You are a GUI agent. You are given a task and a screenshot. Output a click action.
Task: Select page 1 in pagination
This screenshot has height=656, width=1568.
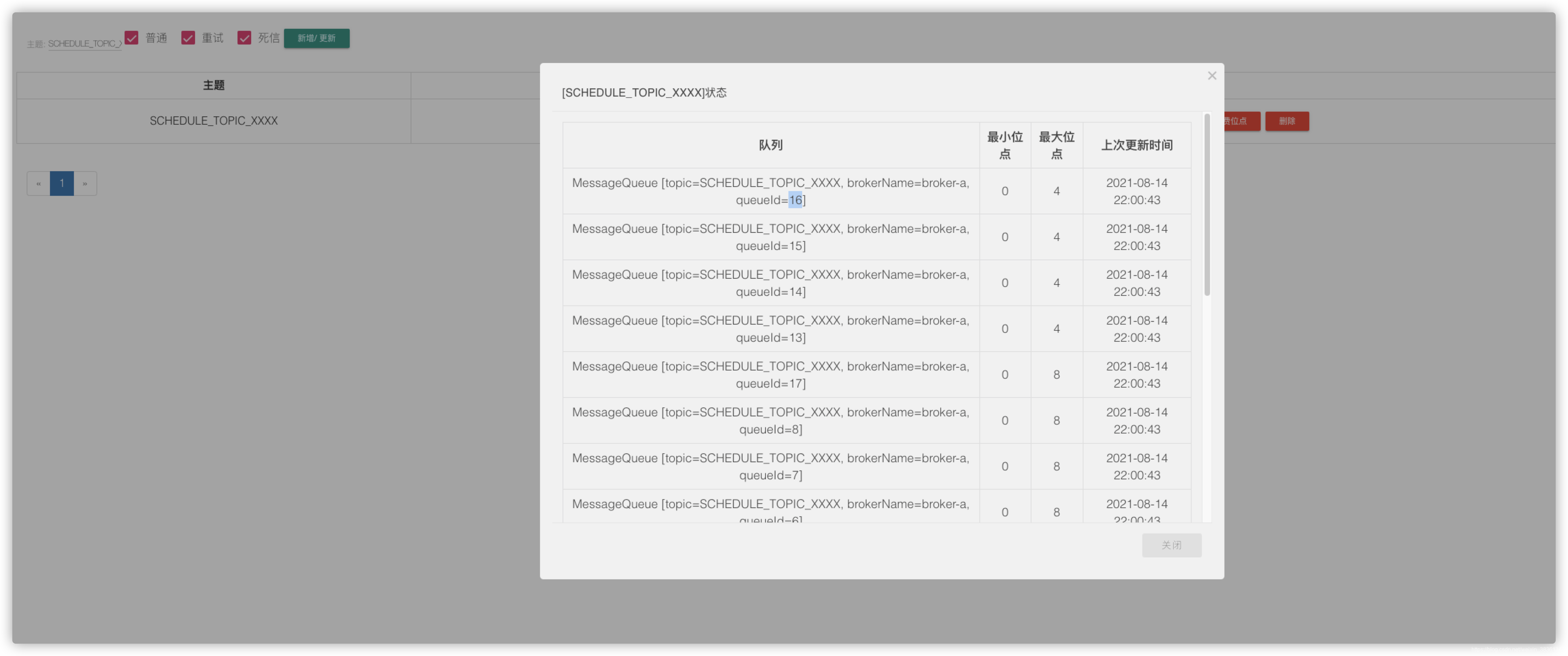click(x=62, y=183)
